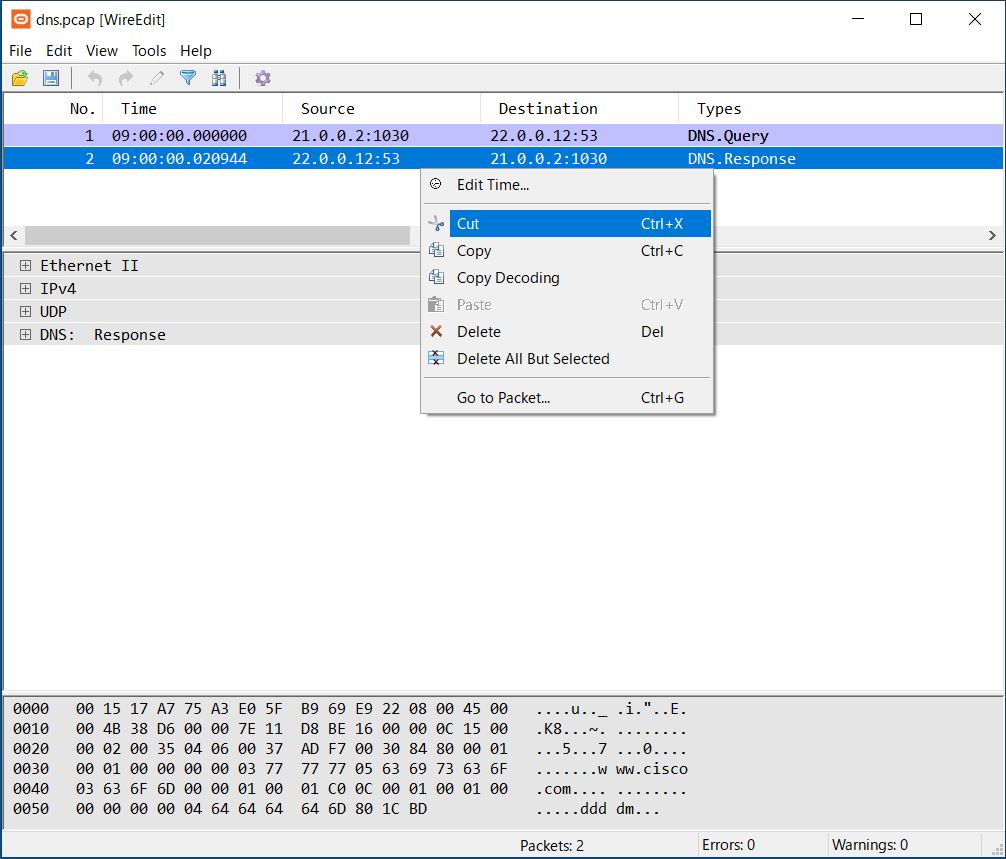
Task: Click ASCII text 'ww.cisco' in hex dump
Action: (x=652, y=769)
